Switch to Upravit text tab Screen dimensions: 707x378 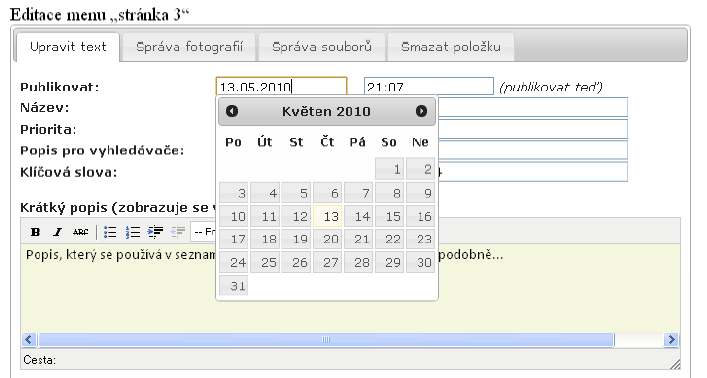coord(68,47)
